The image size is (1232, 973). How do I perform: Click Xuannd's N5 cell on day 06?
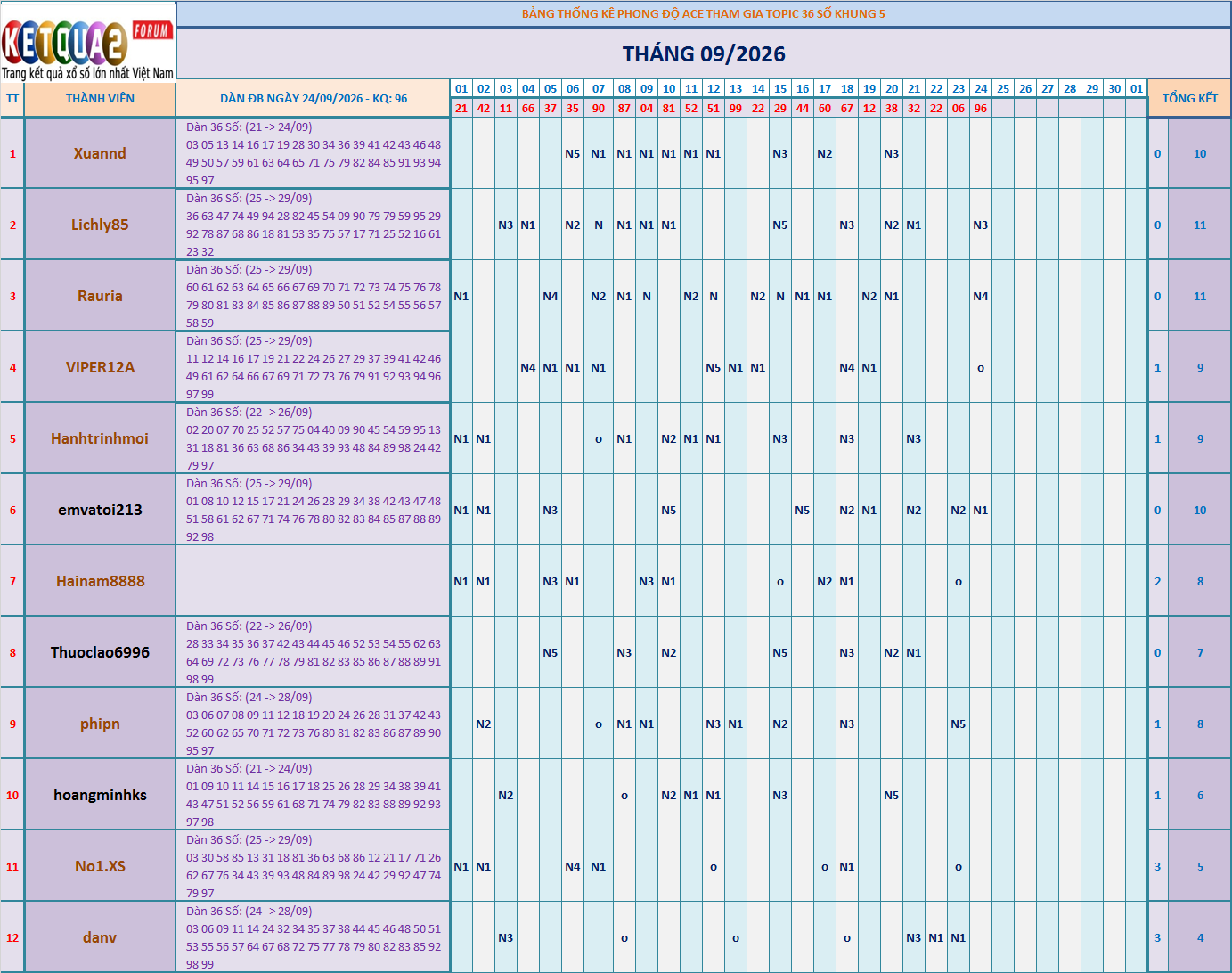click(573, 153)
